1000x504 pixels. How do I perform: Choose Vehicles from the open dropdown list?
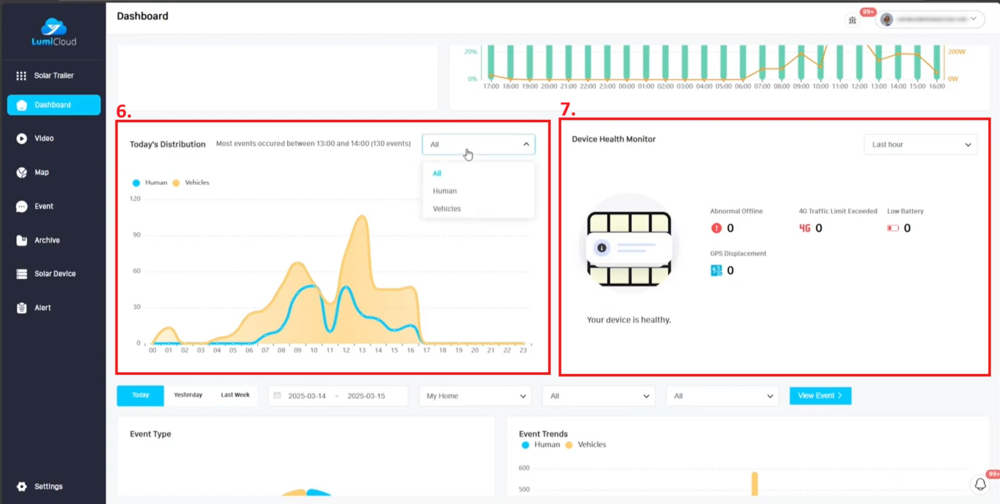click(447, 209)
